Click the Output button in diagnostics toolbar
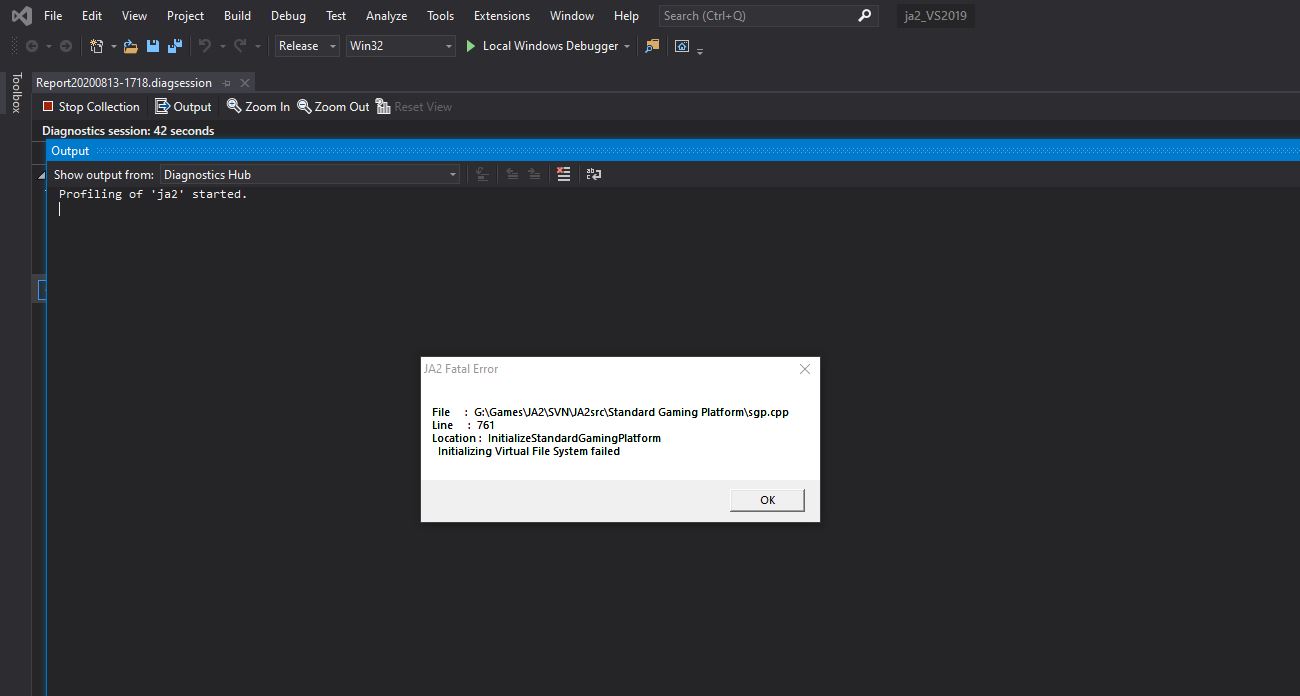This screenshot has width=1300, height=696. point(183,107)
